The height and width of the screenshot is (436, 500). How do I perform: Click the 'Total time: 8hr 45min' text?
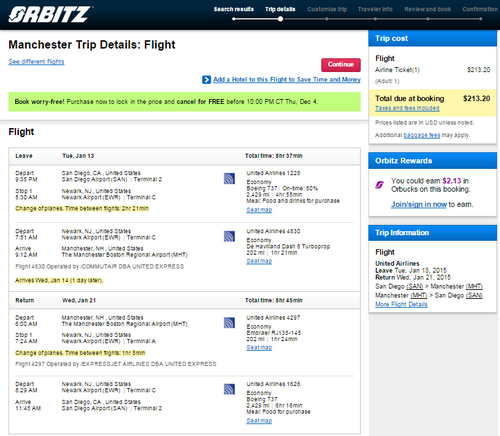tap(274, 300)
